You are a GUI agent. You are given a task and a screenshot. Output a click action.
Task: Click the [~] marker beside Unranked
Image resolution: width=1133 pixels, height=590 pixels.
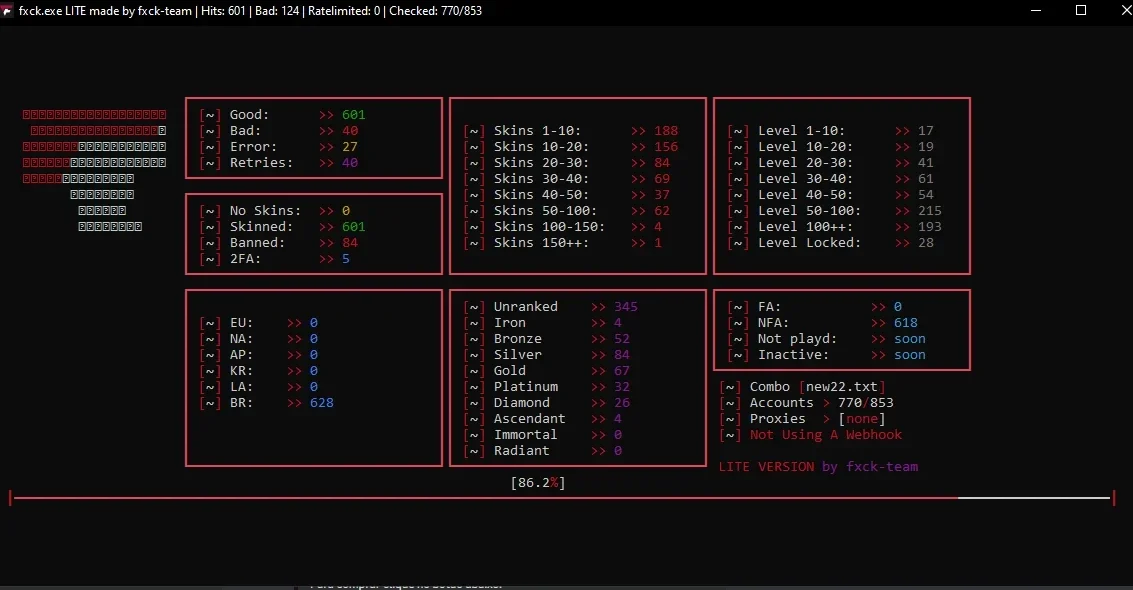pos(473,307)
